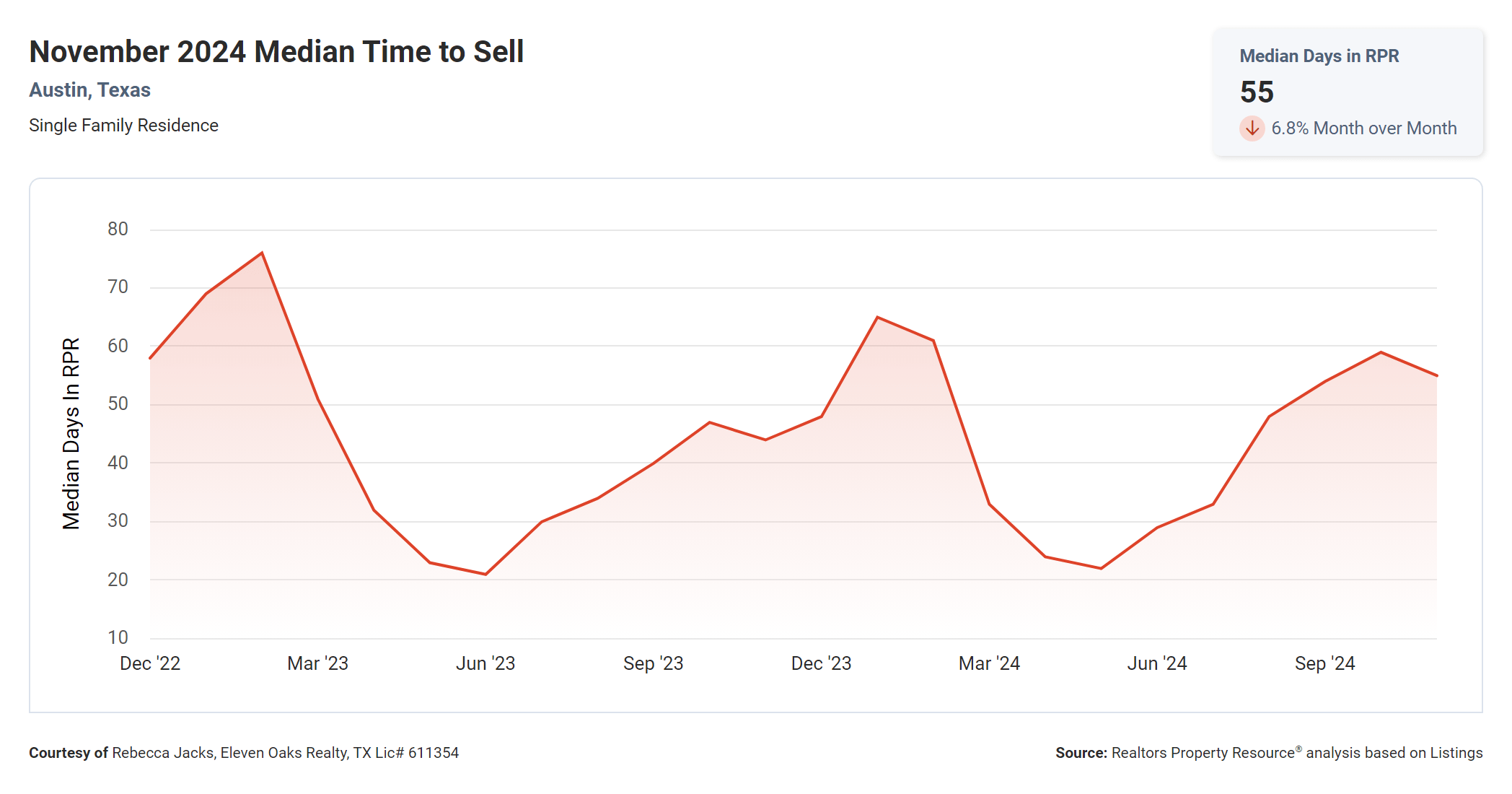Image resolution: width=1512 pixels, height=794 pixels.
Task: Click the 55 median days value
Action: click(1257, 92)
